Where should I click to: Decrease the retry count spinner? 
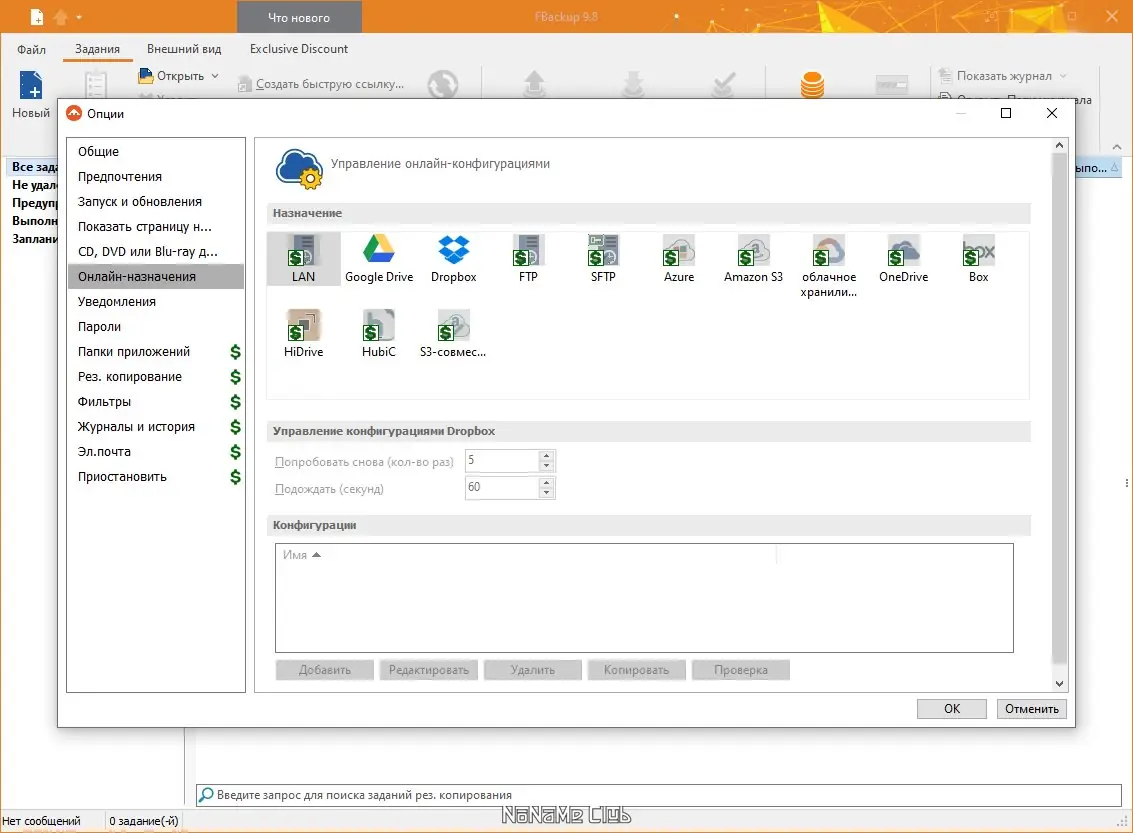click(x=546, y=466)
